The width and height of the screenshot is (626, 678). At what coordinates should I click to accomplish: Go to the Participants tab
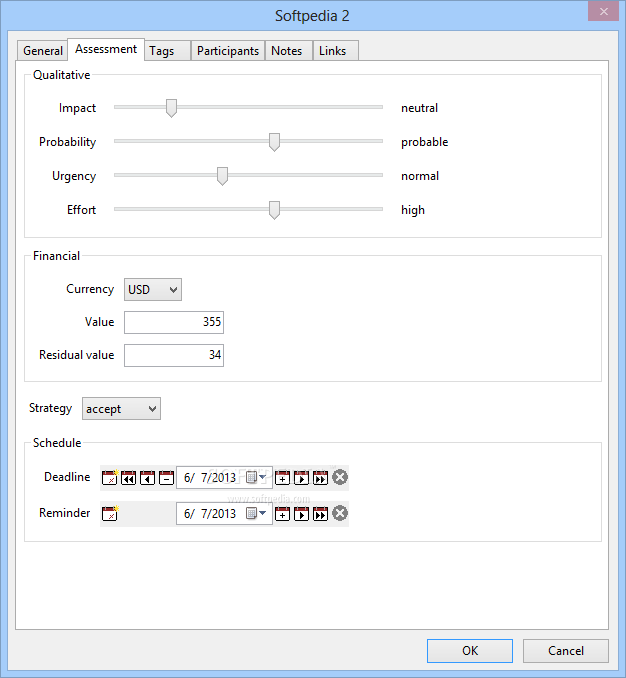click(228, 51)
